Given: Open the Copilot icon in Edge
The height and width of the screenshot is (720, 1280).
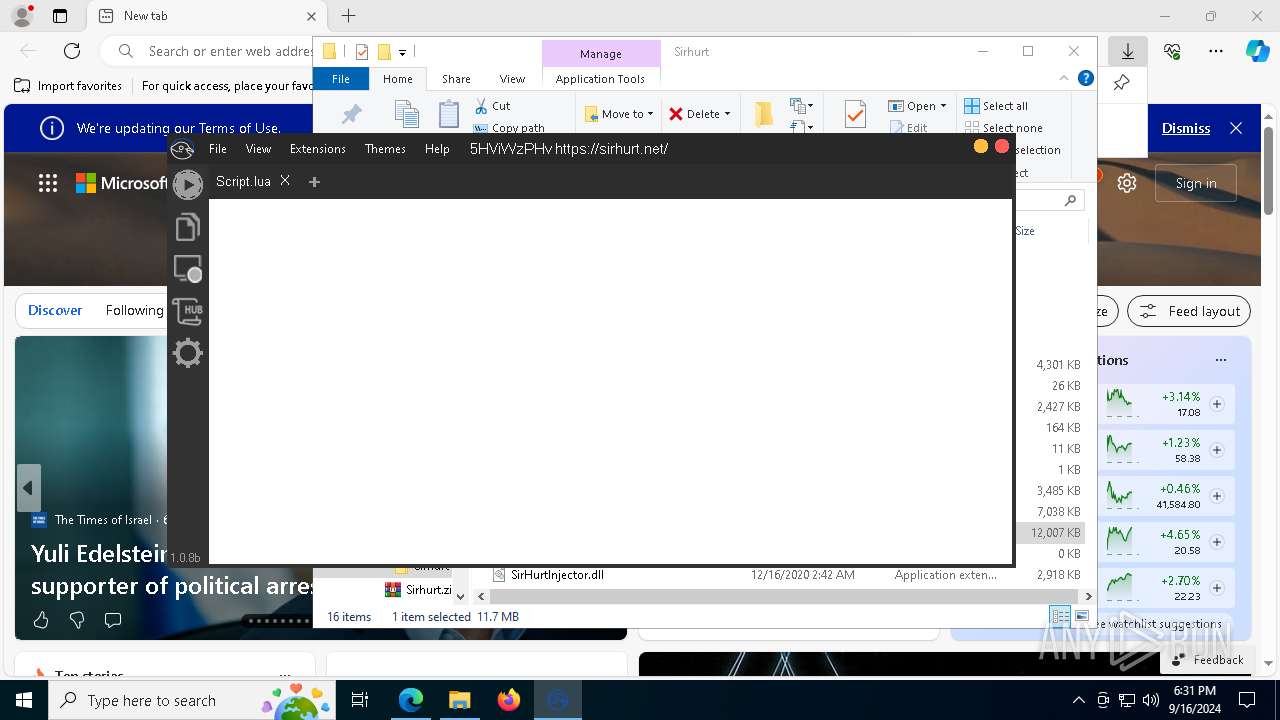Looking at the screenshot, I should click(x=1257, y=51).
